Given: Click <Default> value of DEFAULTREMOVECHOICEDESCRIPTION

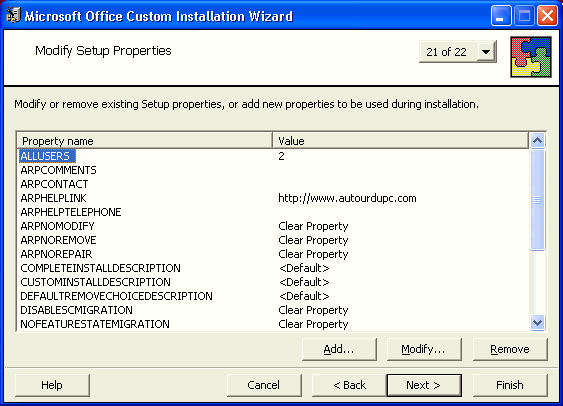Looking at the screenshot, I should 304,296.
